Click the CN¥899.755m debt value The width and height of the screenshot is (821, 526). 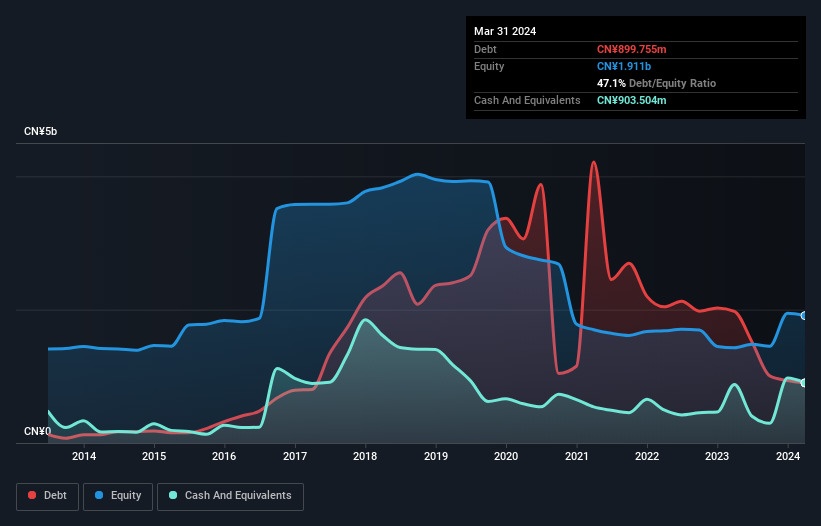click(631, 49)
